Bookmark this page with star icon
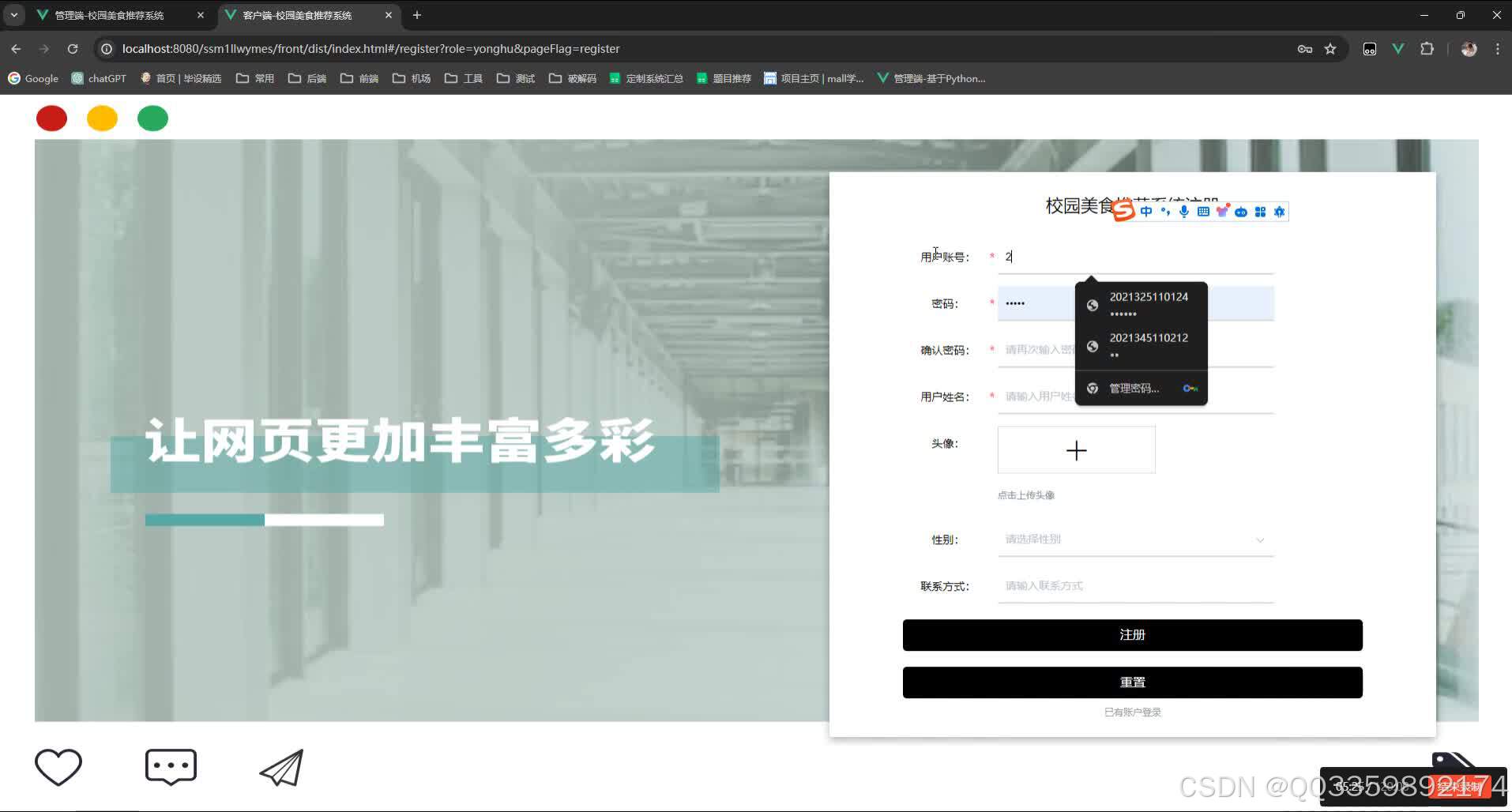Screen dimensions: 1512x812 tap(1330, 49)
